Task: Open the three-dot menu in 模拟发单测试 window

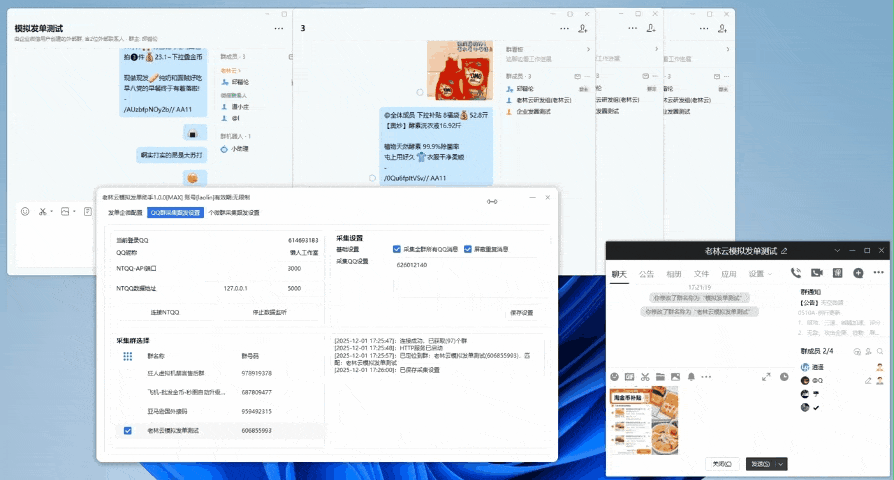Action: point(279,29)
